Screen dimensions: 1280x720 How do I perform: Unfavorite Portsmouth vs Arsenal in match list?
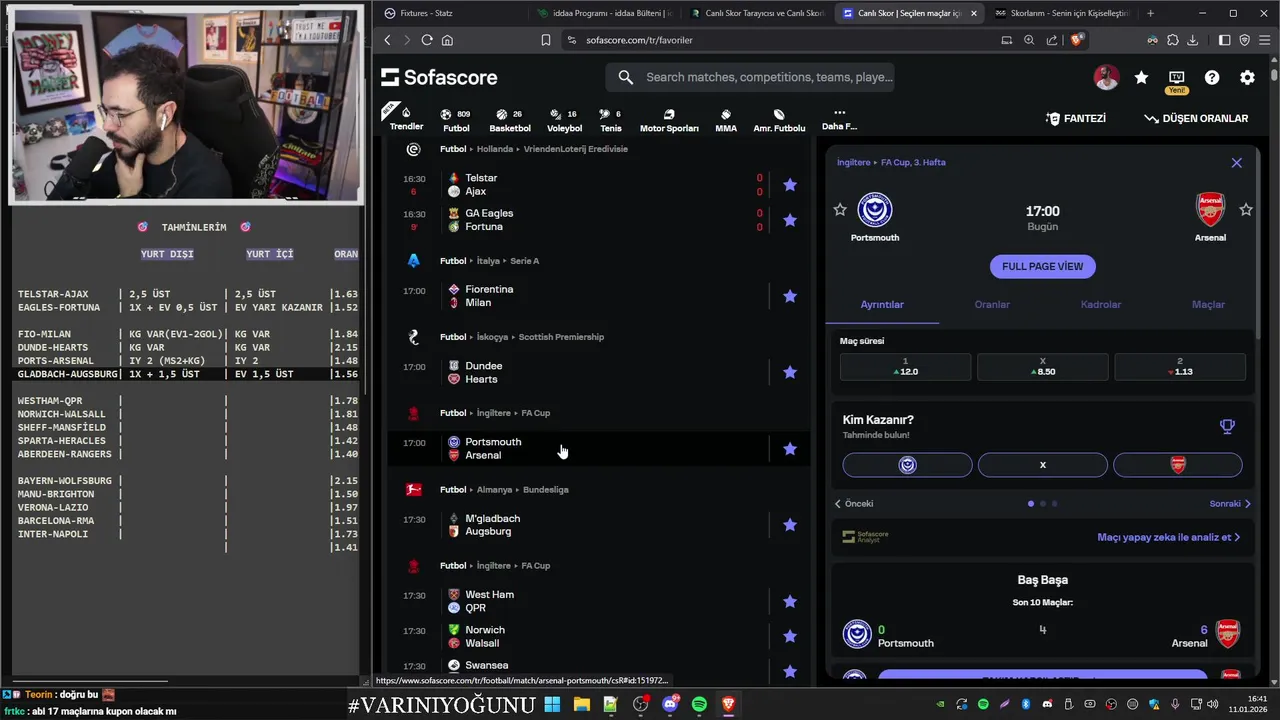coord(790,449)
